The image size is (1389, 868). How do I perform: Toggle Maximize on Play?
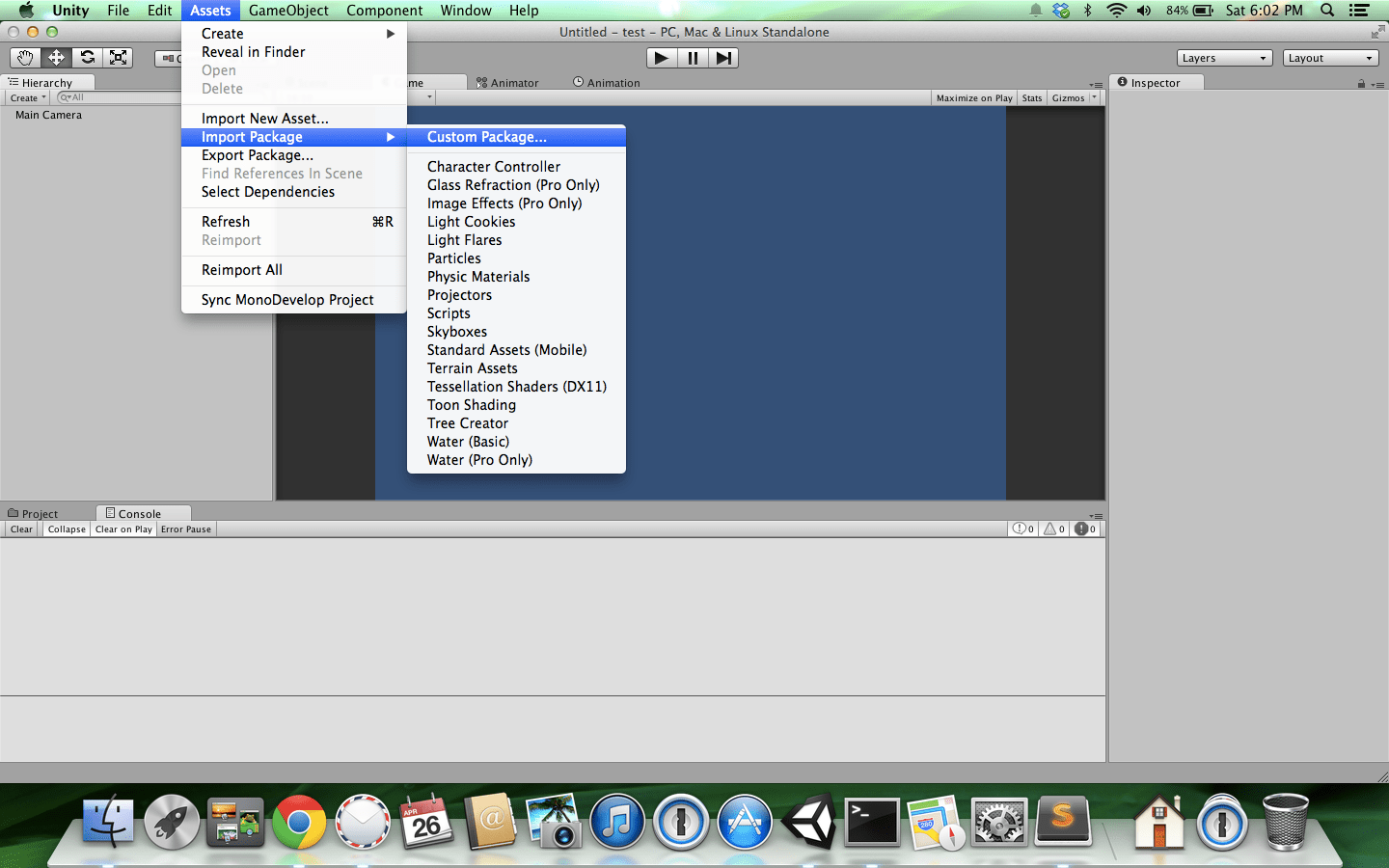click(x=974, y=98)
